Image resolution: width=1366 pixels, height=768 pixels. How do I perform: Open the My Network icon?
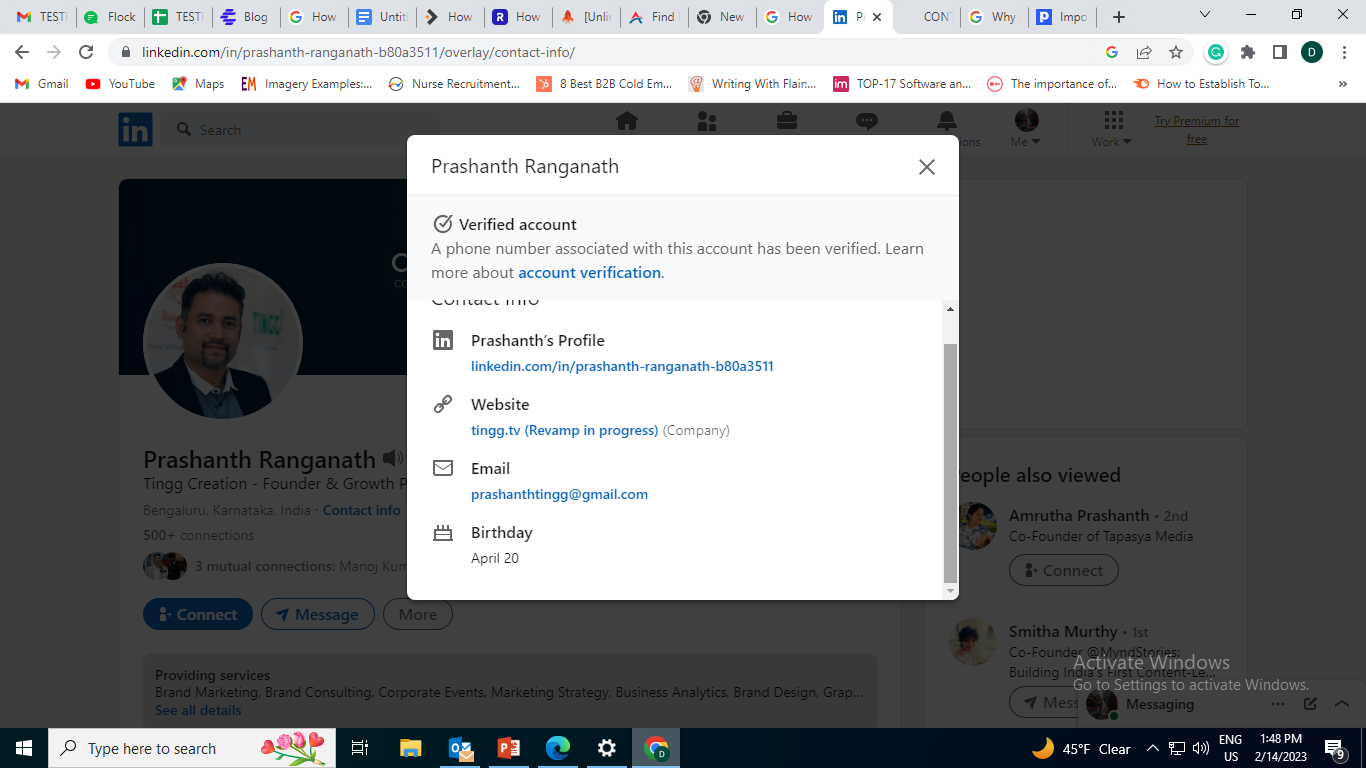tap(707, 121)
